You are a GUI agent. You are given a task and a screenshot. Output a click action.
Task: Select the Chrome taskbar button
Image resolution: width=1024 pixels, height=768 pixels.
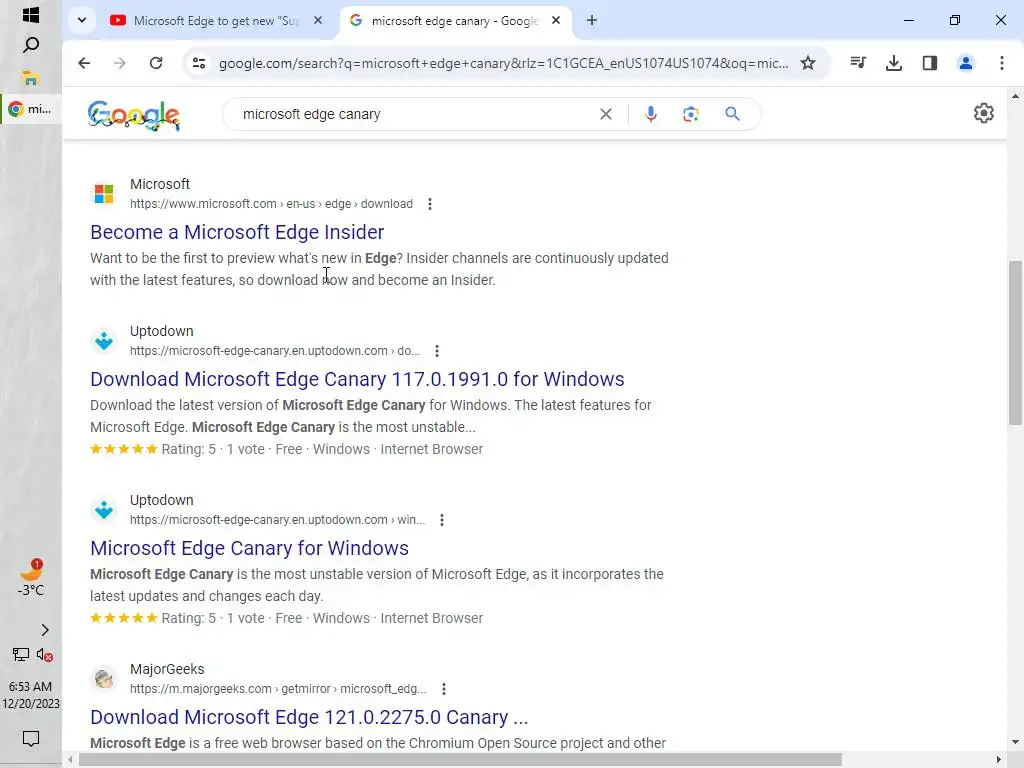click(31, 109)
